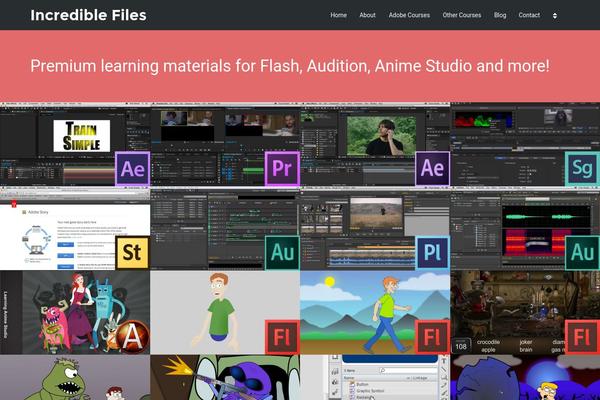Click the Fl icon on walking boy thumbnail
Screen dimensions: 600x400
(432, 337)
